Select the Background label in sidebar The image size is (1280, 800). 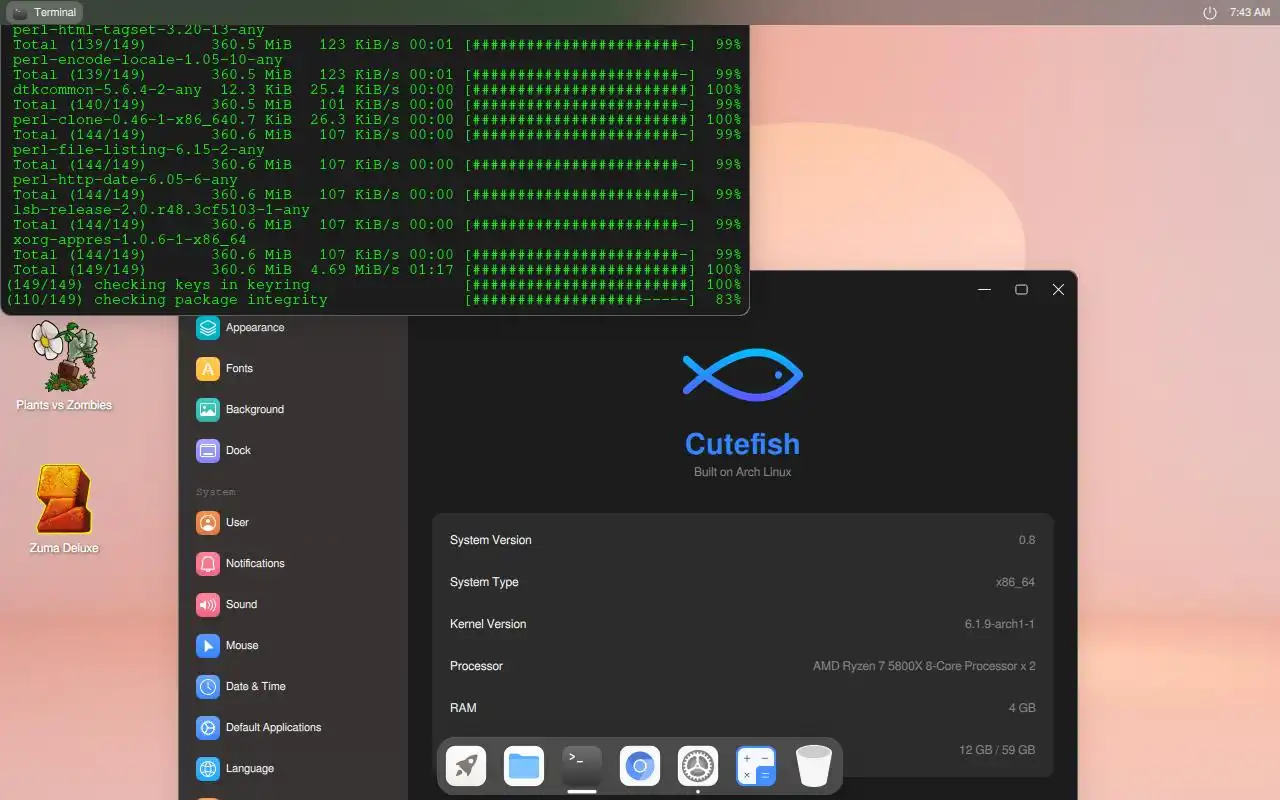(x=255, y=409)
